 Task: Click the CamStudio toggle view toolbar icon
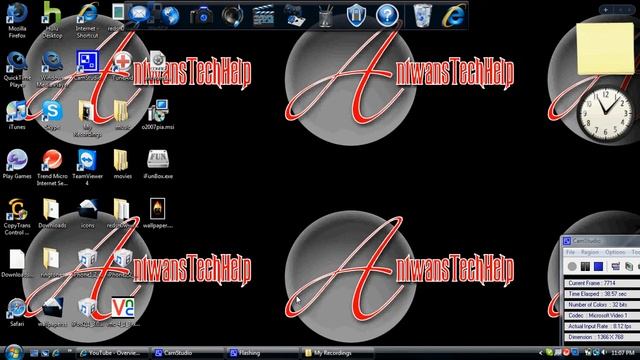[x=616, y=267]
